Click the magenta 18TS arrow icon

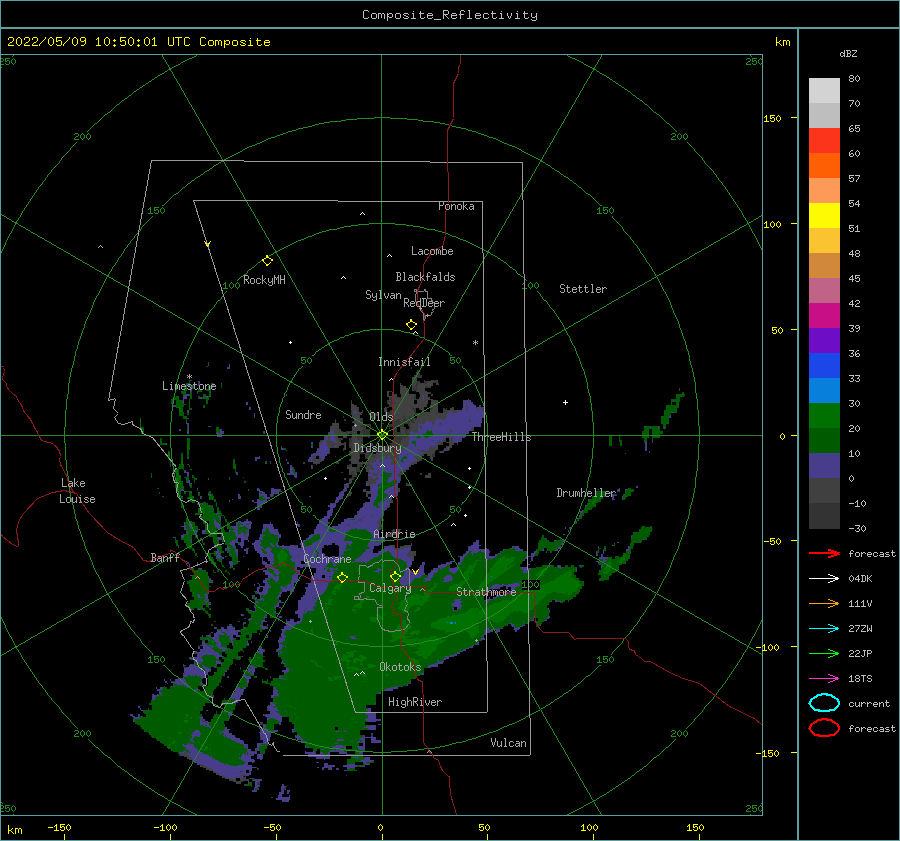[824, 679]
